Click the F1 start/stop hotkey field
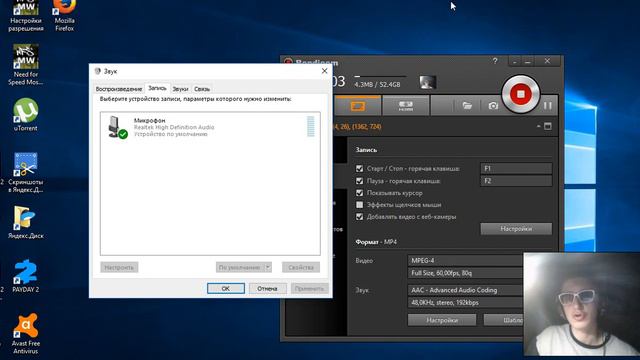Screen dimensions: 640x360 (x=516, y=168)
